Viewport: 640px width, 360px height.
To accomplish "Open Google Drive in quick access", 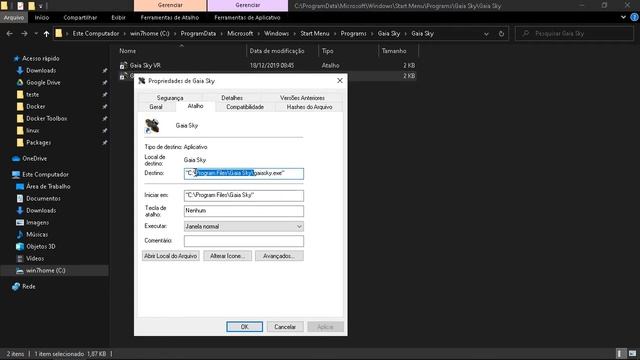I will [43, 82].
